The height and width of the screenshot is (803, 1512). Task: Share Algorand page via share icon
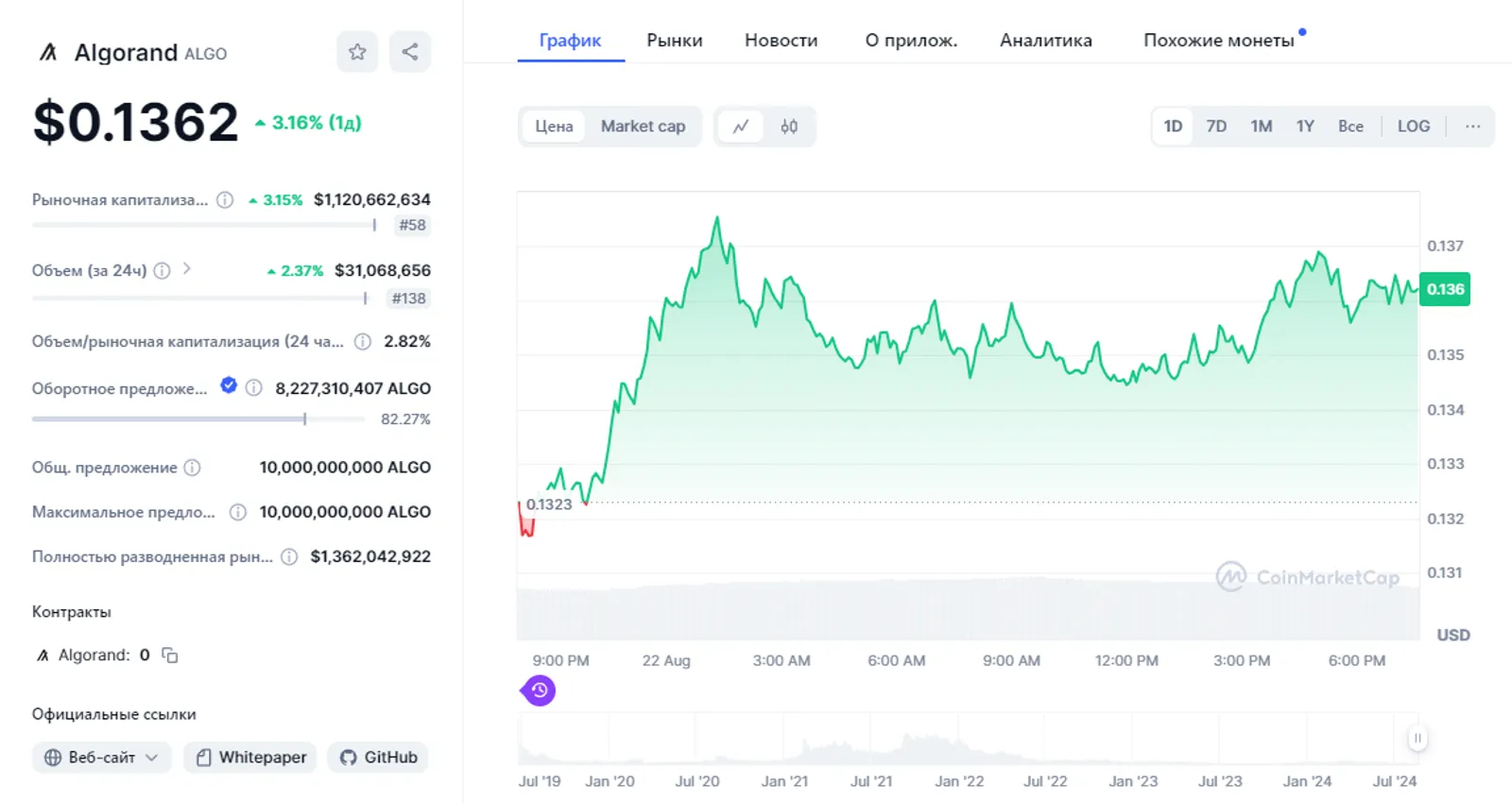[x=410, y=52]
